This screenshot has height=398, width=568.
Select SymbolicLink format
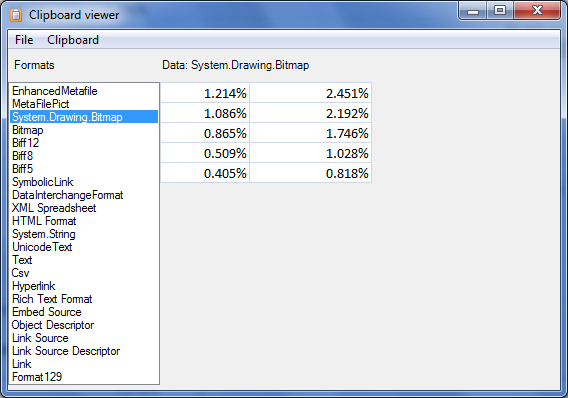[x=84, y=182]
